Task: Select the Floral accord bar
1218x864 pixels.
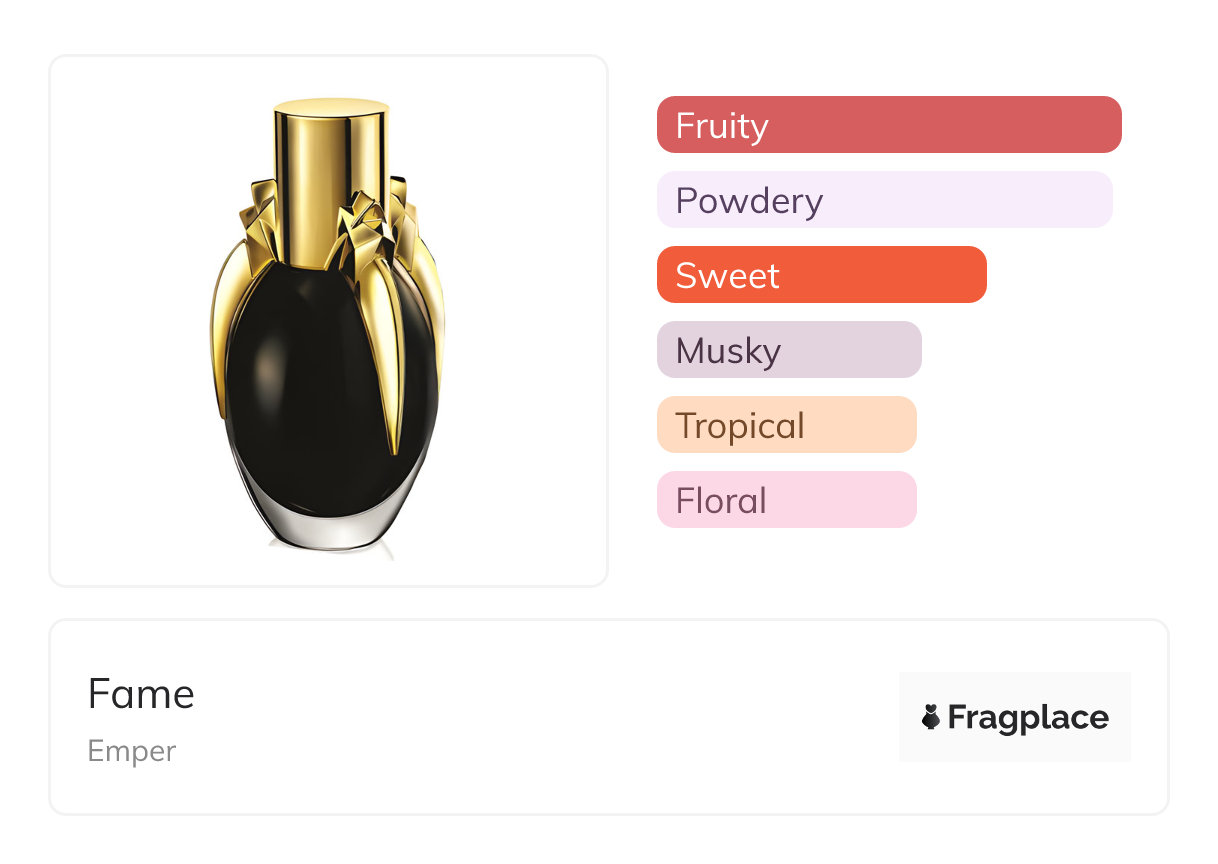Action: (786, 500)
